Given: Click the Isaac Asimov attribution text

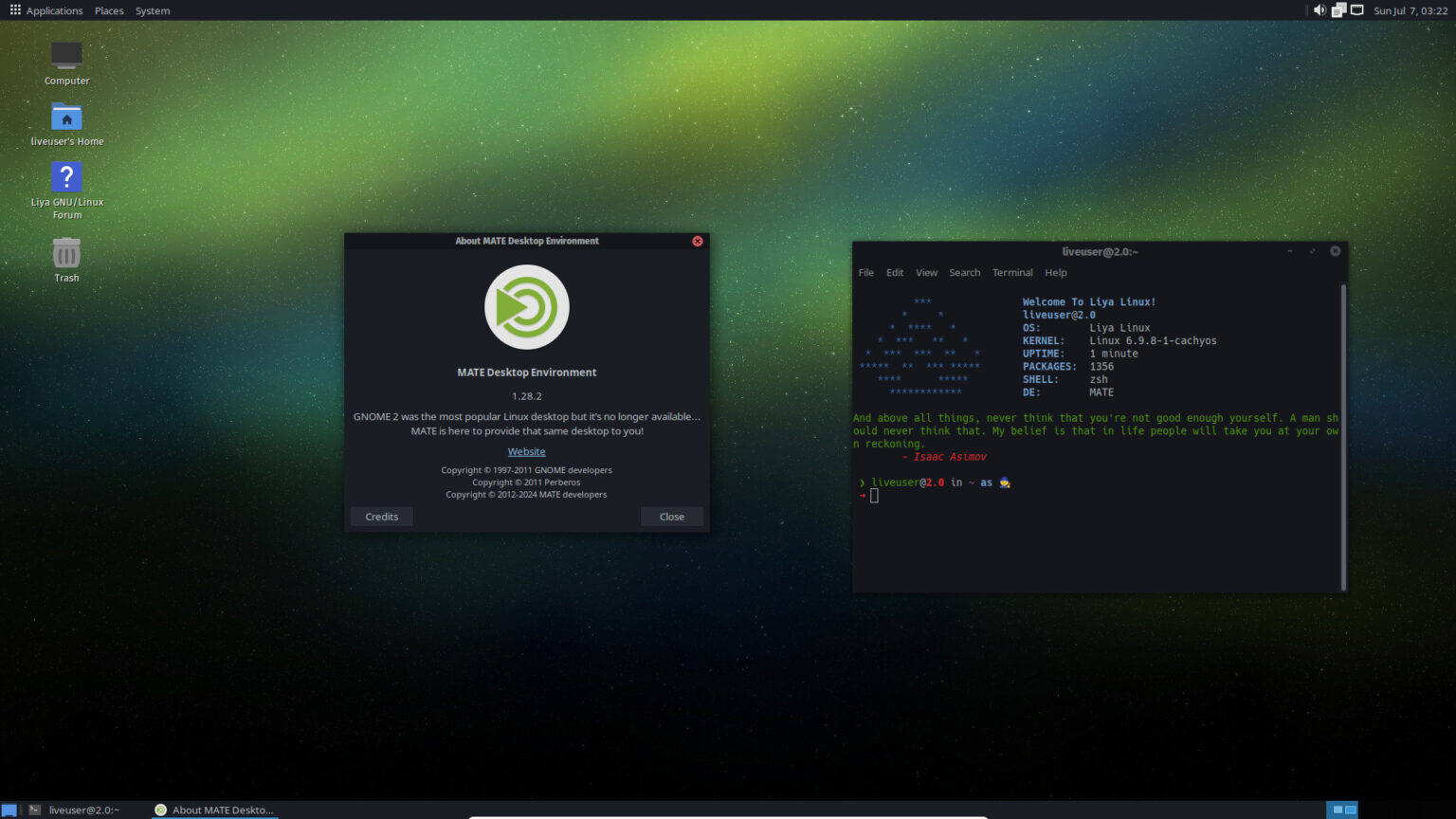Looking at the screenshot, I should [x=943, y=457].
